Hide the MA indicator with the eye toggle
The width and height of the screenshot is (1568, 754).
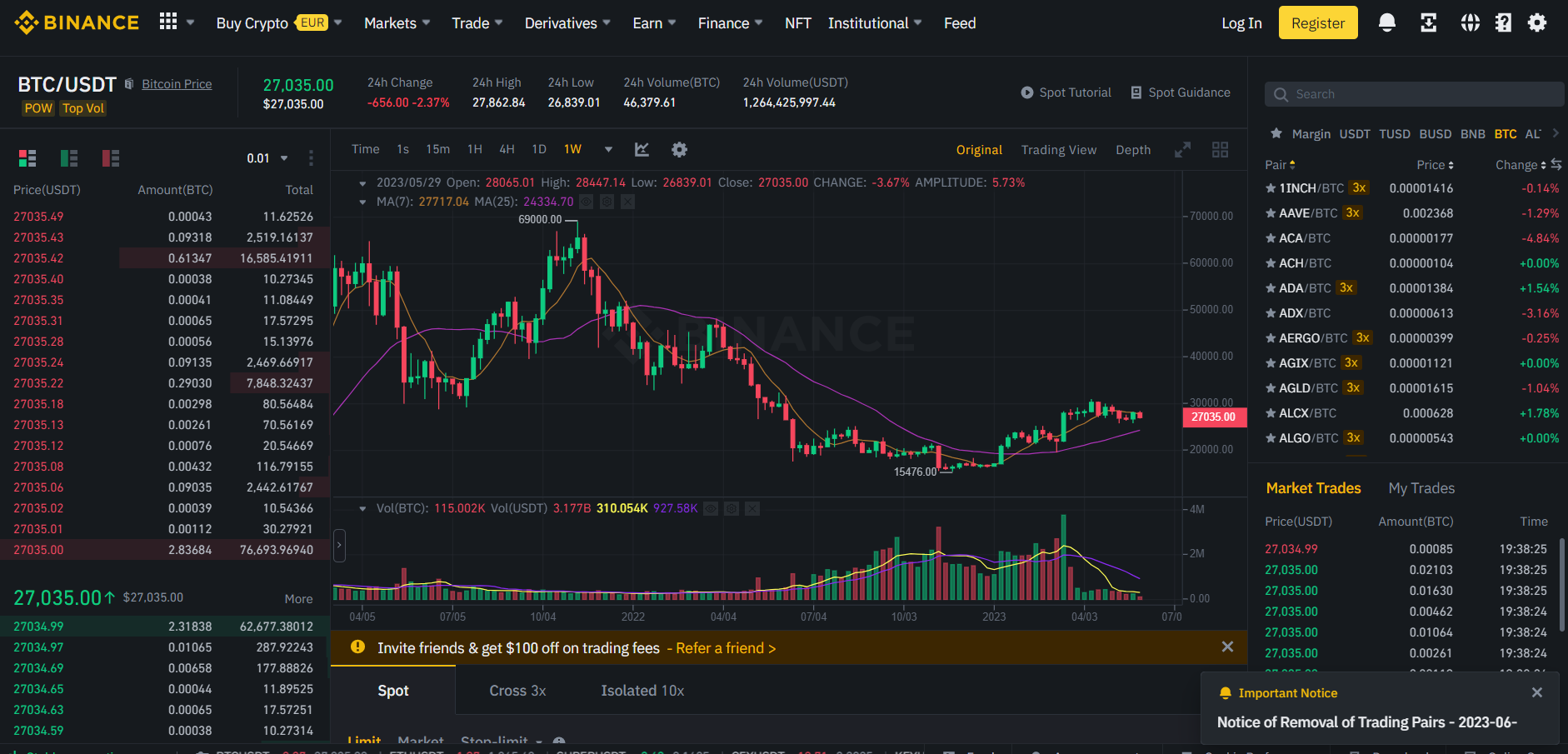tap(586, 202)
